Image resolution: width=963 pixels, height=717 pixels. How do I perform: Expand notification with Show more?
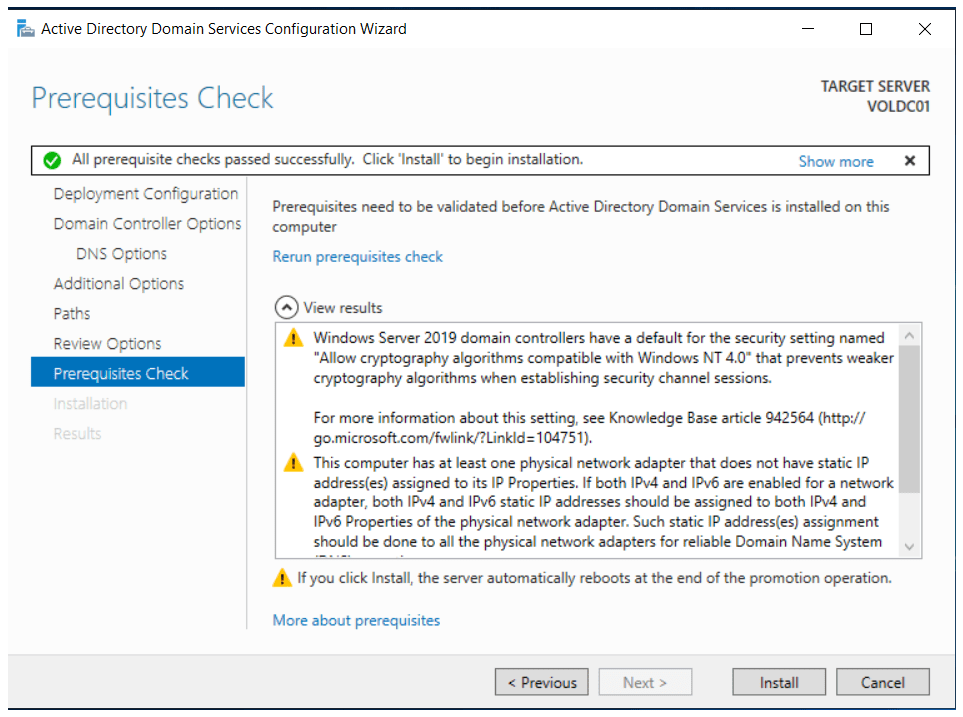[835, 161]
